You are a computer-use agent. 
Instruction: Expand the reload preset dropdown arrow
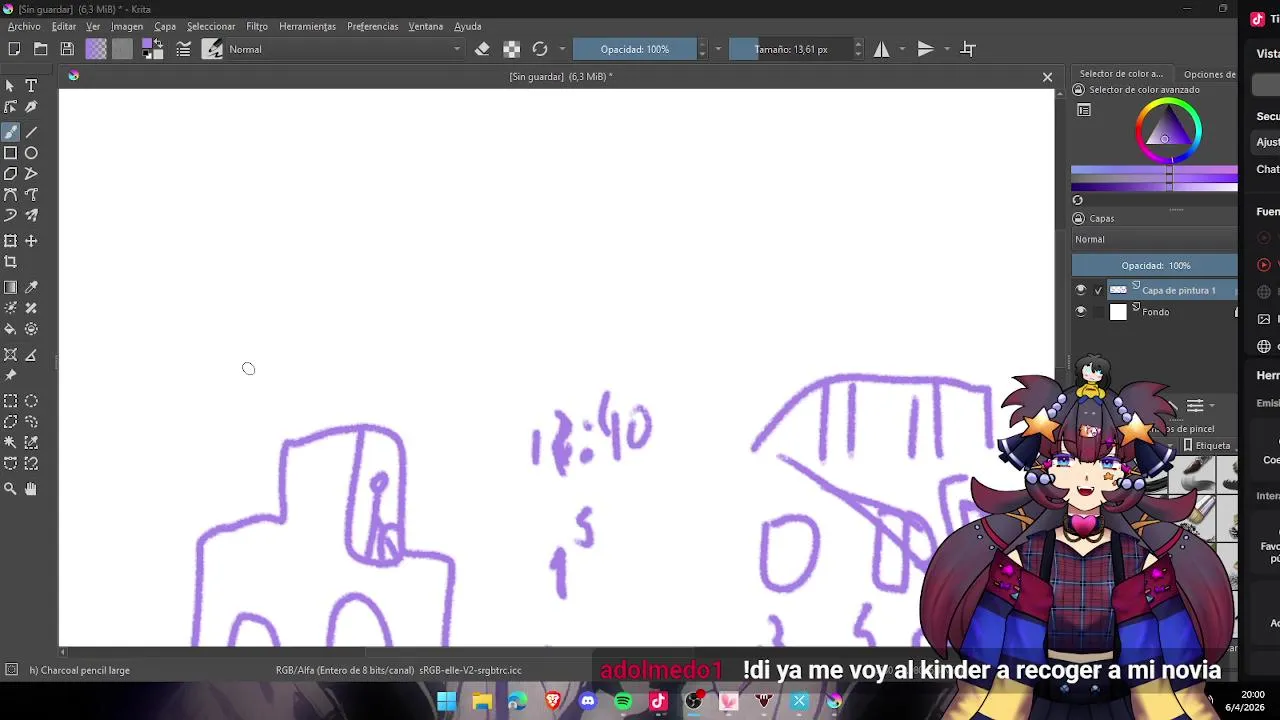[x=562, y=49]
